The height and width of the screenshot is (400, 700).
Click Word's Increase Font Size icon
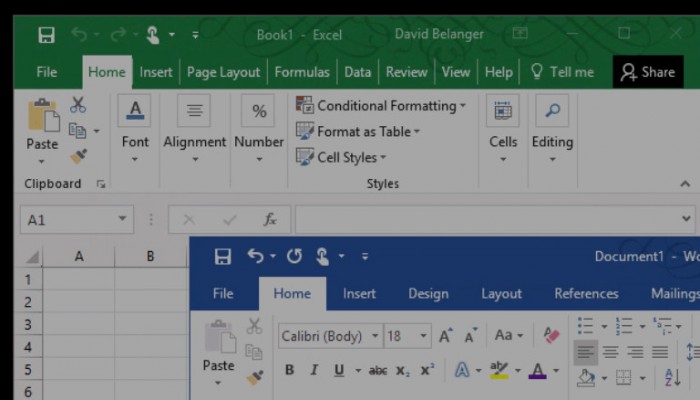[x=446, y=336]
